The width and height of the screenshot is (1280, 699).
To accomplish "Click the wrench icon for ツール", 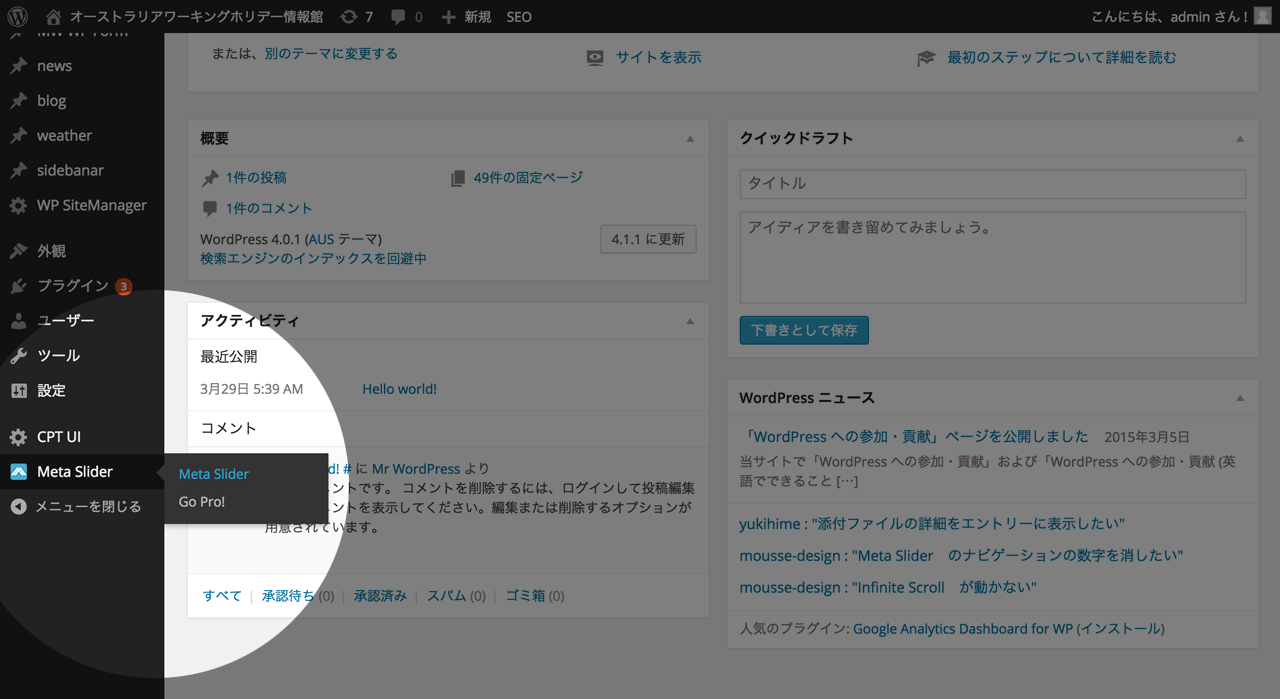I will [18, 356].
